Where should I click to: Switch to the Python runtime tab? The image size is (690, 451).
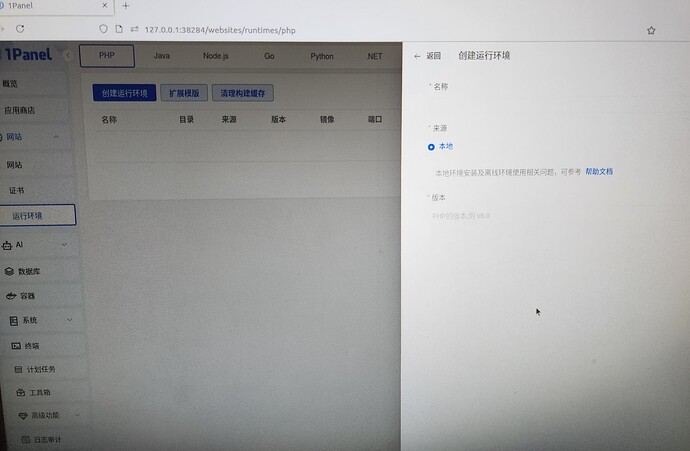click(x=321, y=56)
